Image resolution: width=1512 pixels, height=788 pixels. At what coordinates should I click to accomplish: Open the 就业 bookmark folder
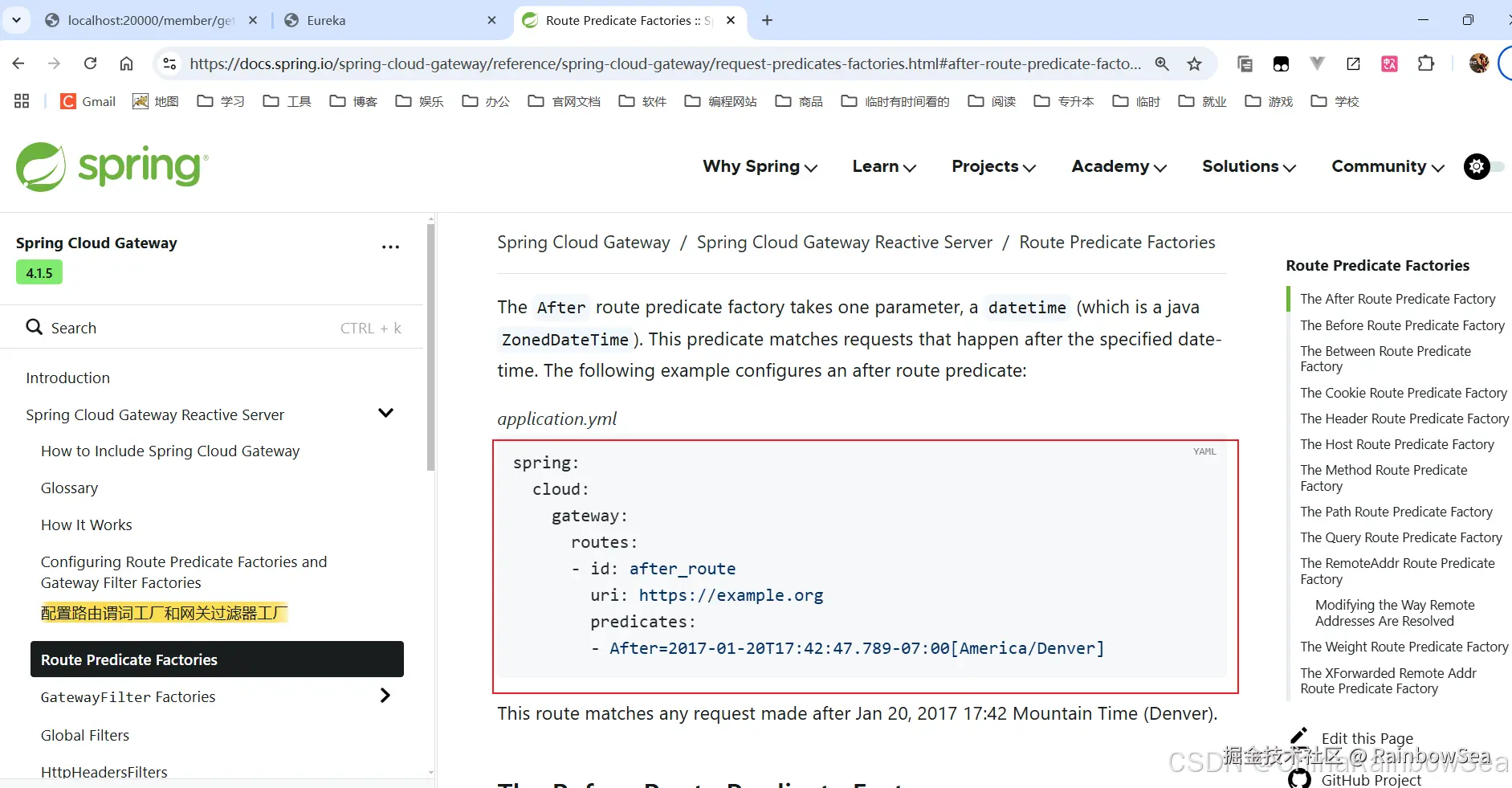(1202, 101)
